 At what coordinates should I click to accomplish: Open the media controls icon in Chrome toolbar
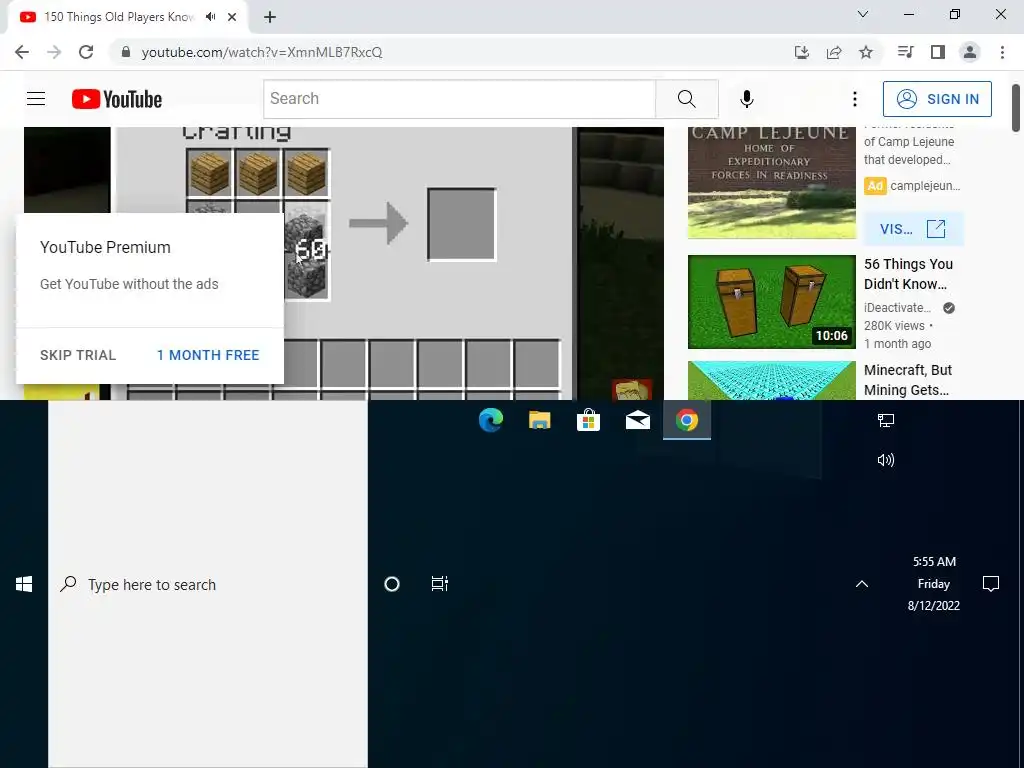point(905,52)
